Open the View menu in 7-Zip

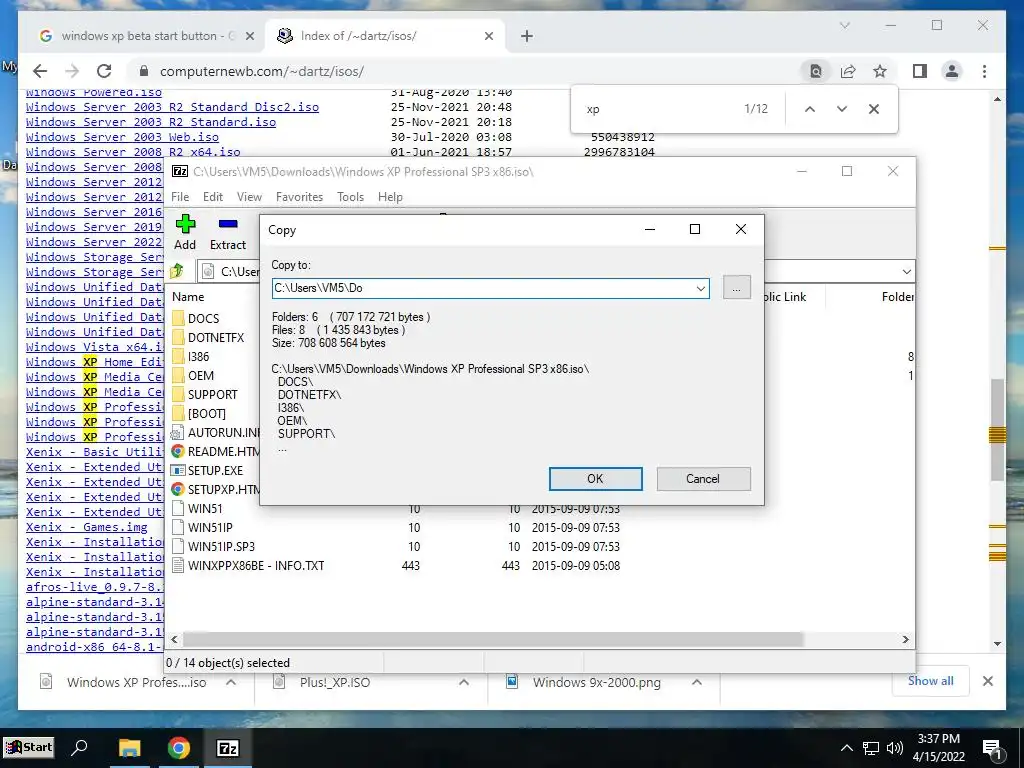point(249,197)
